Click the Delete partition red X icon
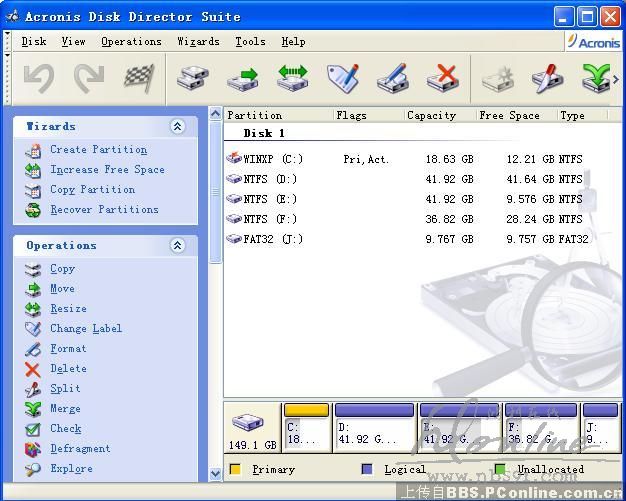The height and width of the screenshot is (501, 626). pyautogui.click(x=442, y=78)
